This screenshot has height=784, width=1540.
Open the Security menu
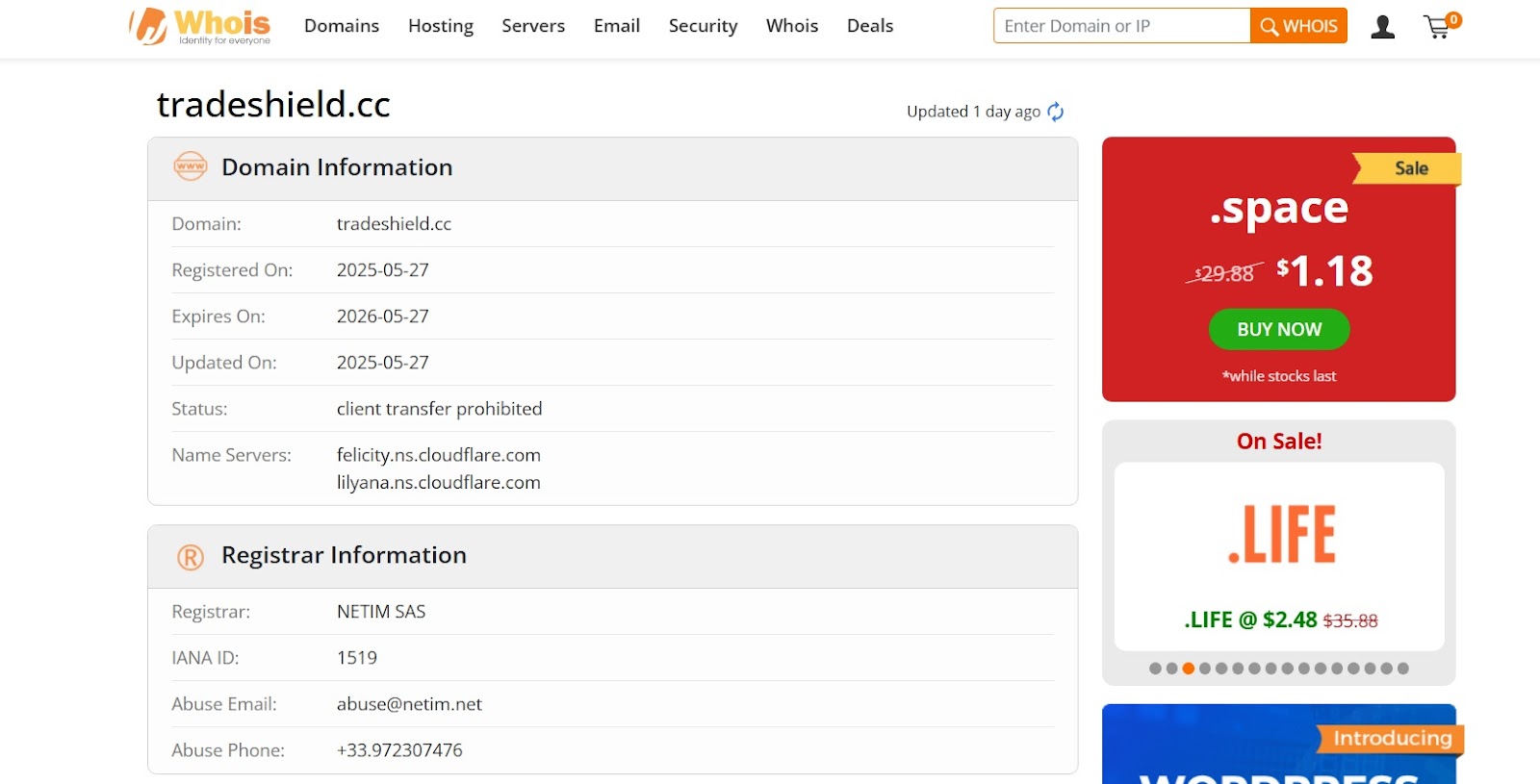[703, 26]
